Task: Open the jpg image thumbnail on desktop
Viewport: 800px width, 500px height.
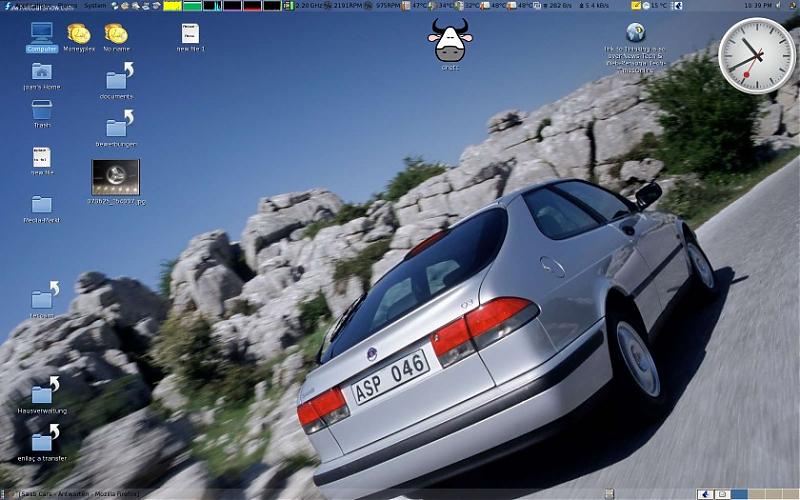Action: point(116,177)
